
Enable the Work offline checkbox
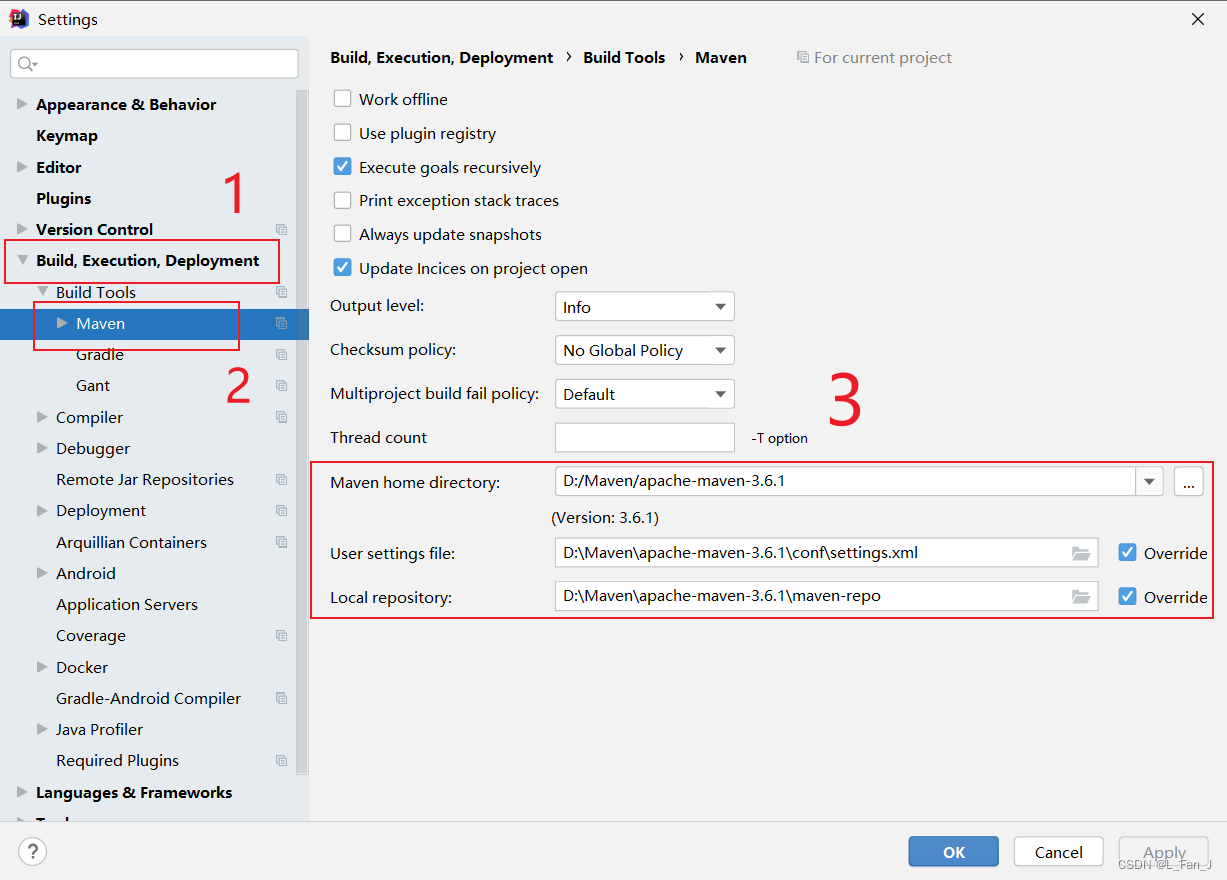[x=342, y=99]
